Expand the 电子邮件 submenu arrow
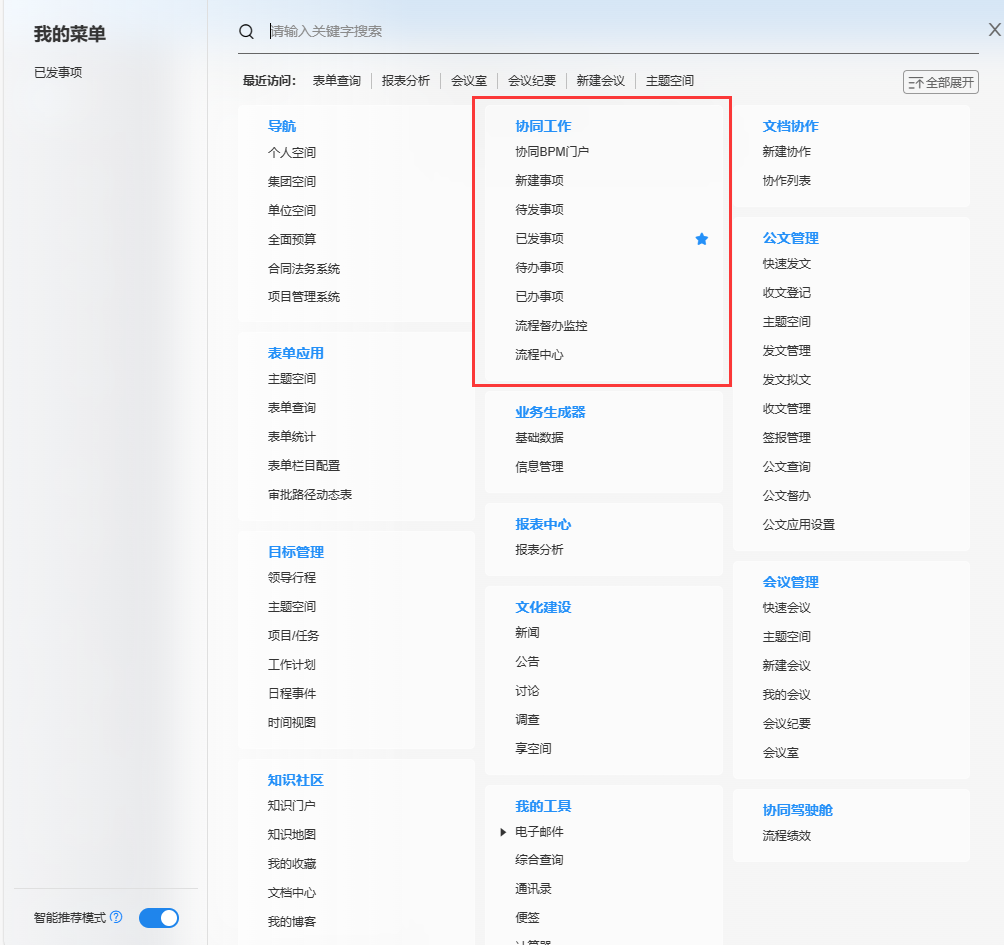 (x=503, y=832)
